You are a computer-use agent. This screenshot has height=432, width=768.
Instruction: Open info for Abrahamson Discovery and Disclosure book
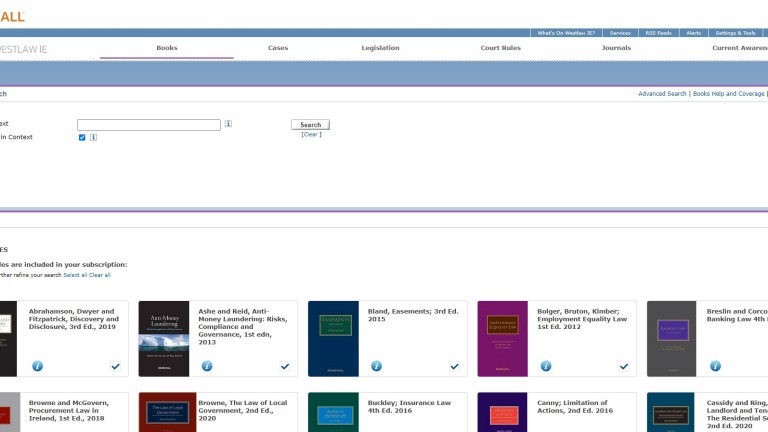pos(38,366)
